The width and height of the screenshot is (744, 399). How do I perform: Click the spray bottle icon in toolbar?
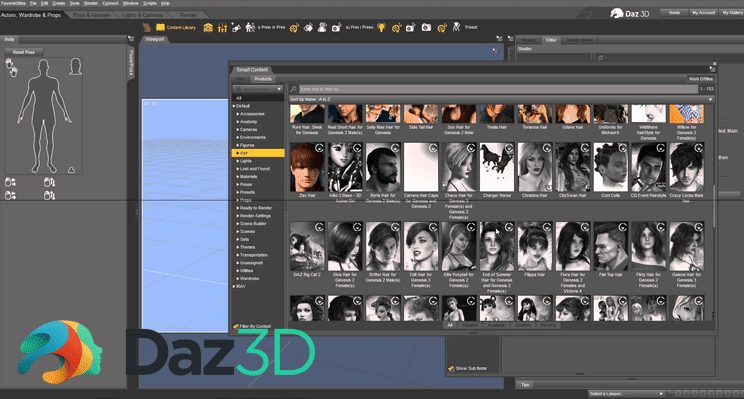click(x=236, y=28)
